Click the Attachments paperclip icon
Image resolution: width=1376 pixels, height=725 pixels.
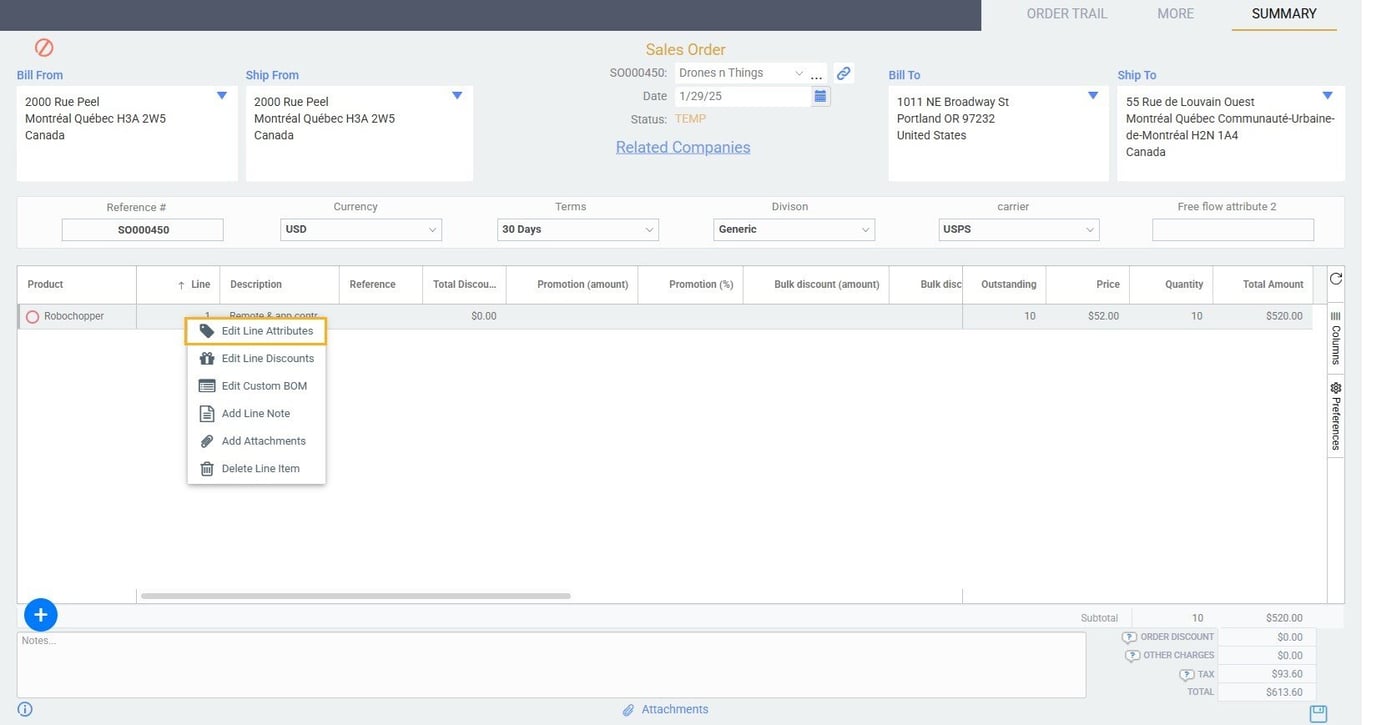(627, 709)
